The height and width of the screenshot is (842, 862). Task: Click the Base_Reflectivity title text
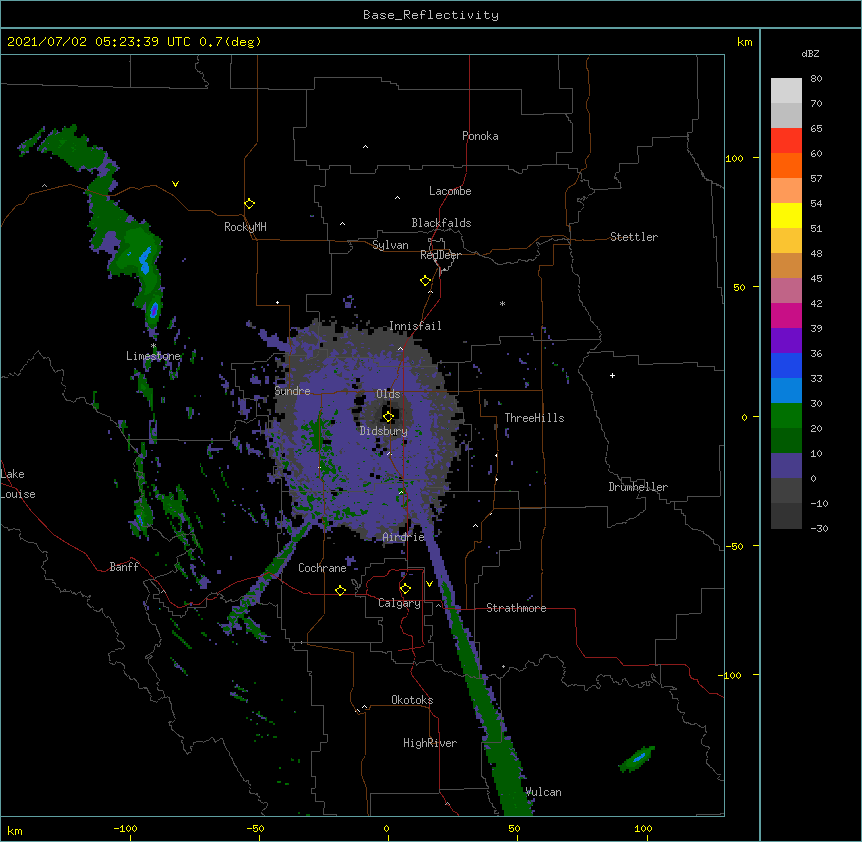[x=431, y=15]
